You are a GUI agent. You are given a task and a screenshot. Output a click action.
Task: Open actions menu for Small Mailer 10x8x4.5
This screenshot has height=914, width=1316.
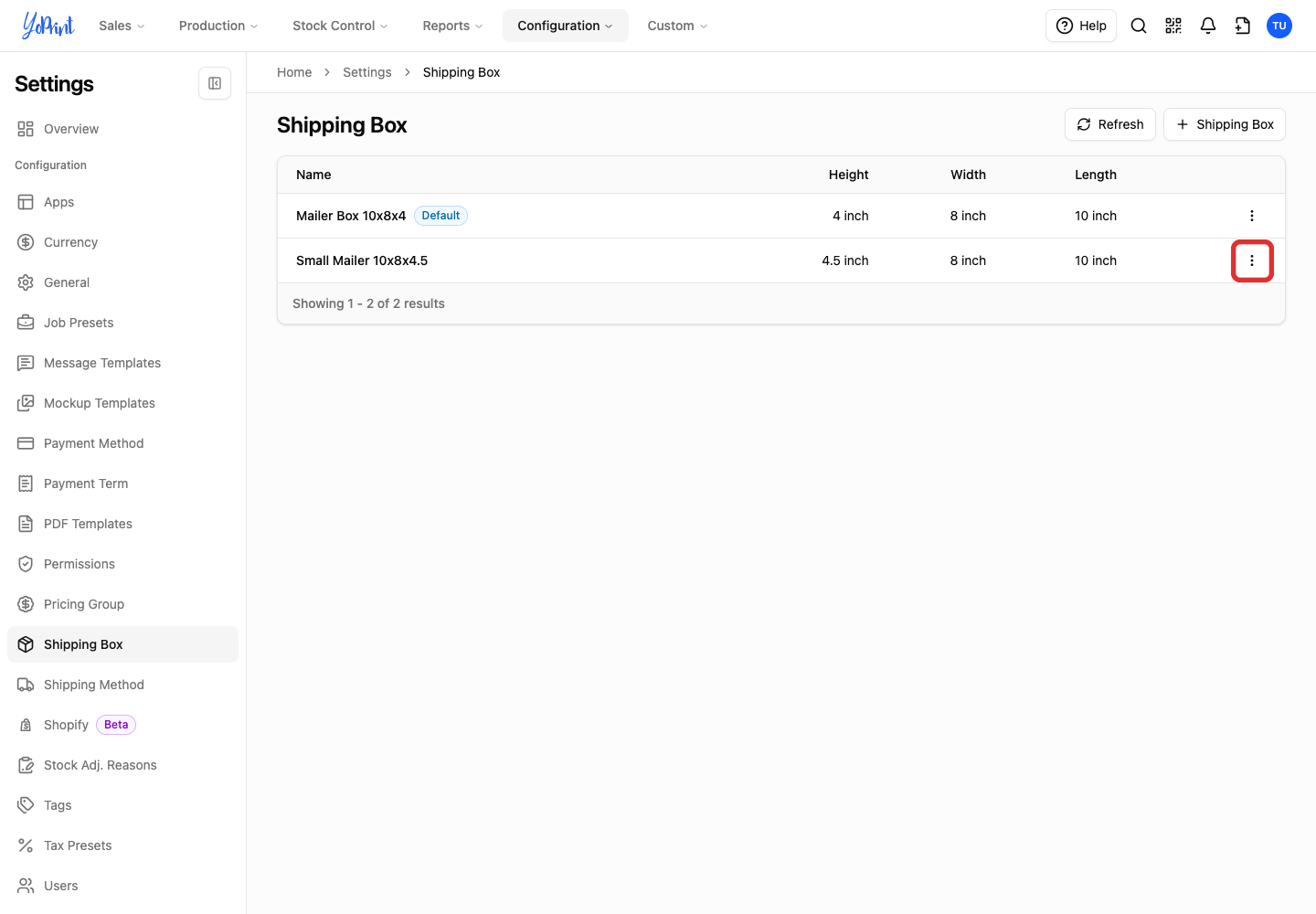pyautogui.click(x=1252, y=260)
